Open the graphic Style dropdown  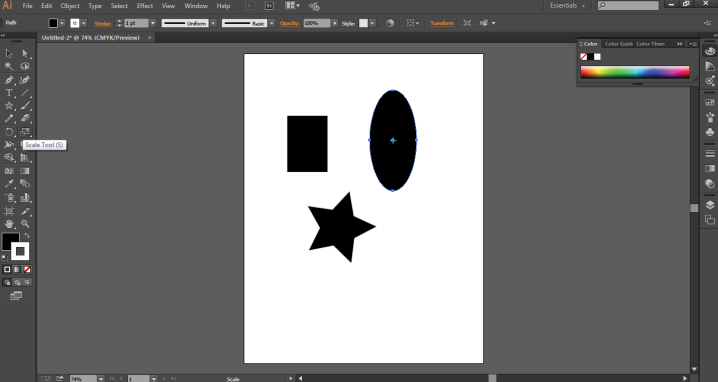click(x=372, y=23)
